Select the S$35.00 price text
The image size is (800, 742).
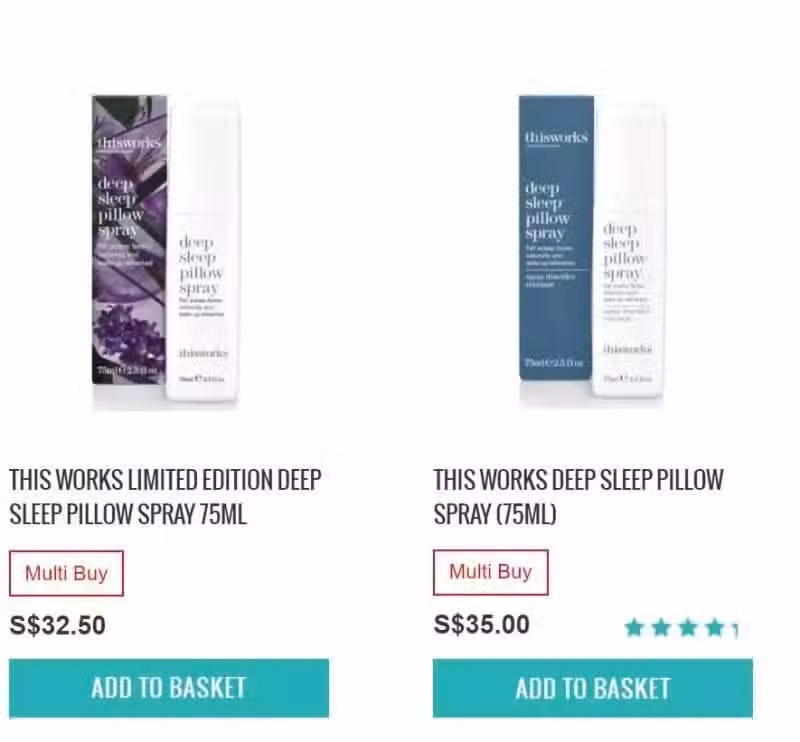[482, 624]
